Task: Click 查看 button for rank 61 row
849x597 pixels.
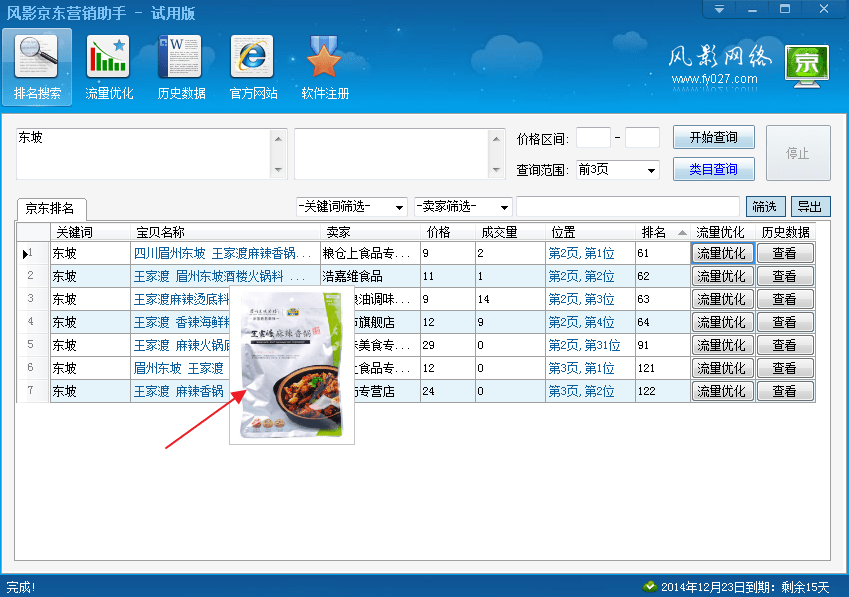Action: 785,253
